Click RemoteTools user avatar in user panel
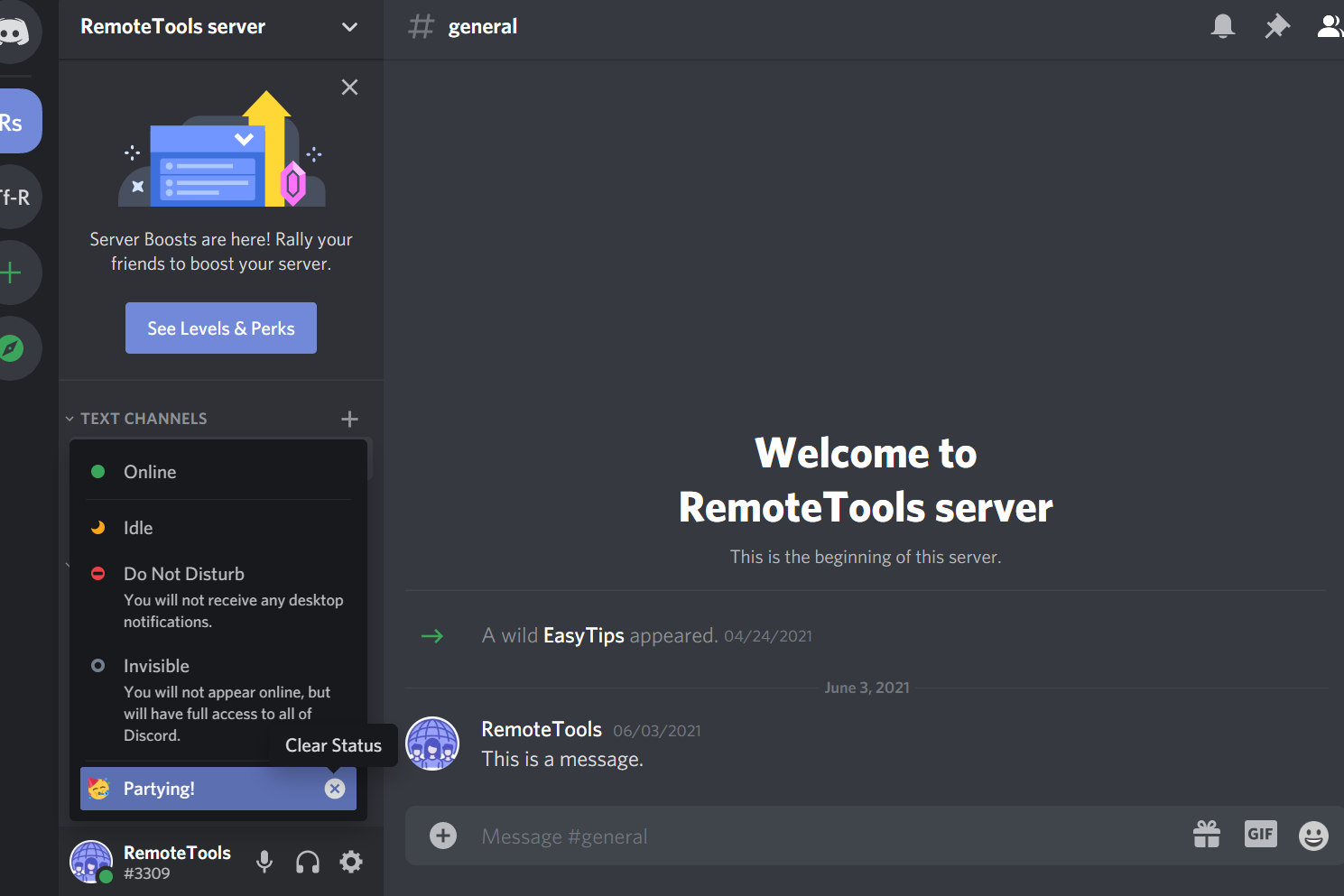1344x896 pixels. click(x=91, y=862)
